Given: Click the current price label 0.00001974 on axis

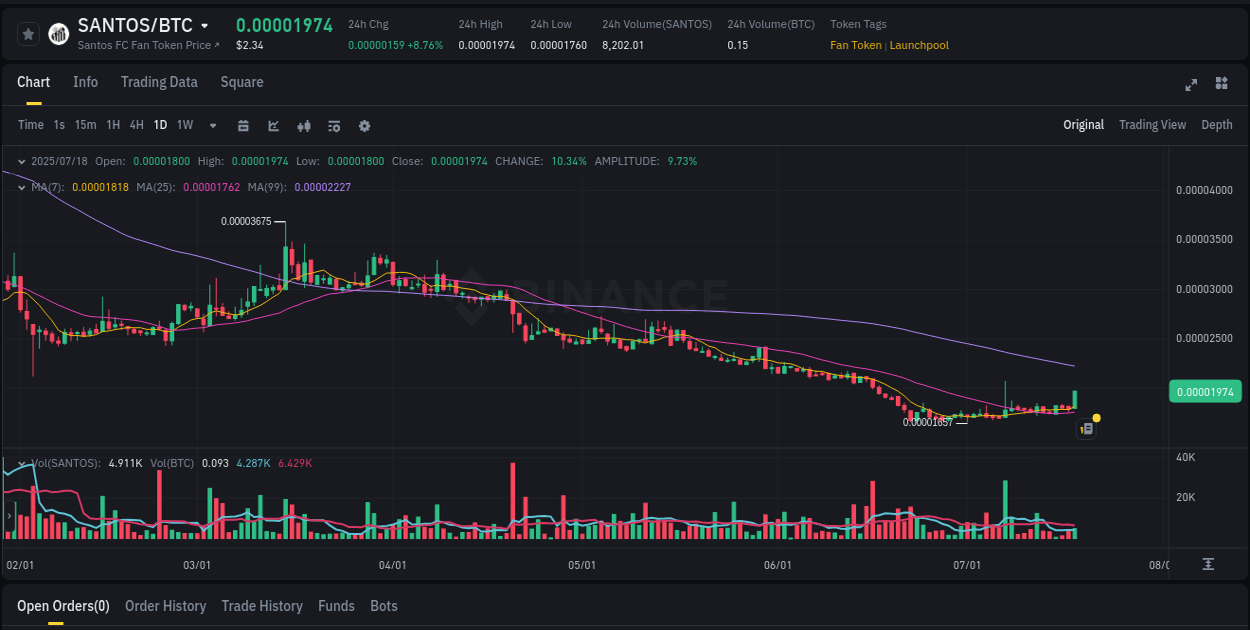Looking at the screenshot, I should tap(1205, 391).
